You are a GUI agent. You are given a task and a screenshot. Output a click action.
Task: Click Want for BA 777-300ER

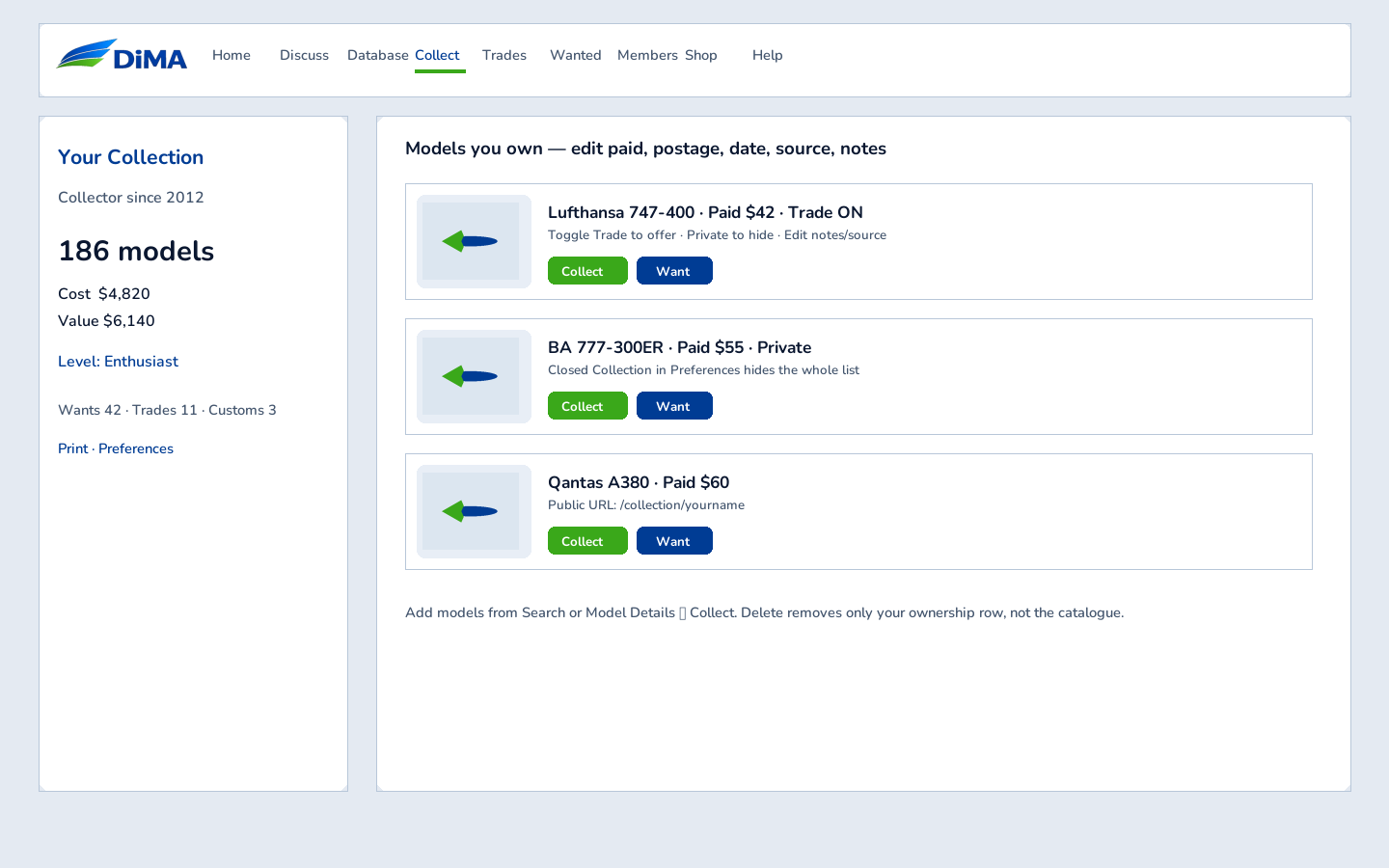point(674,406)
